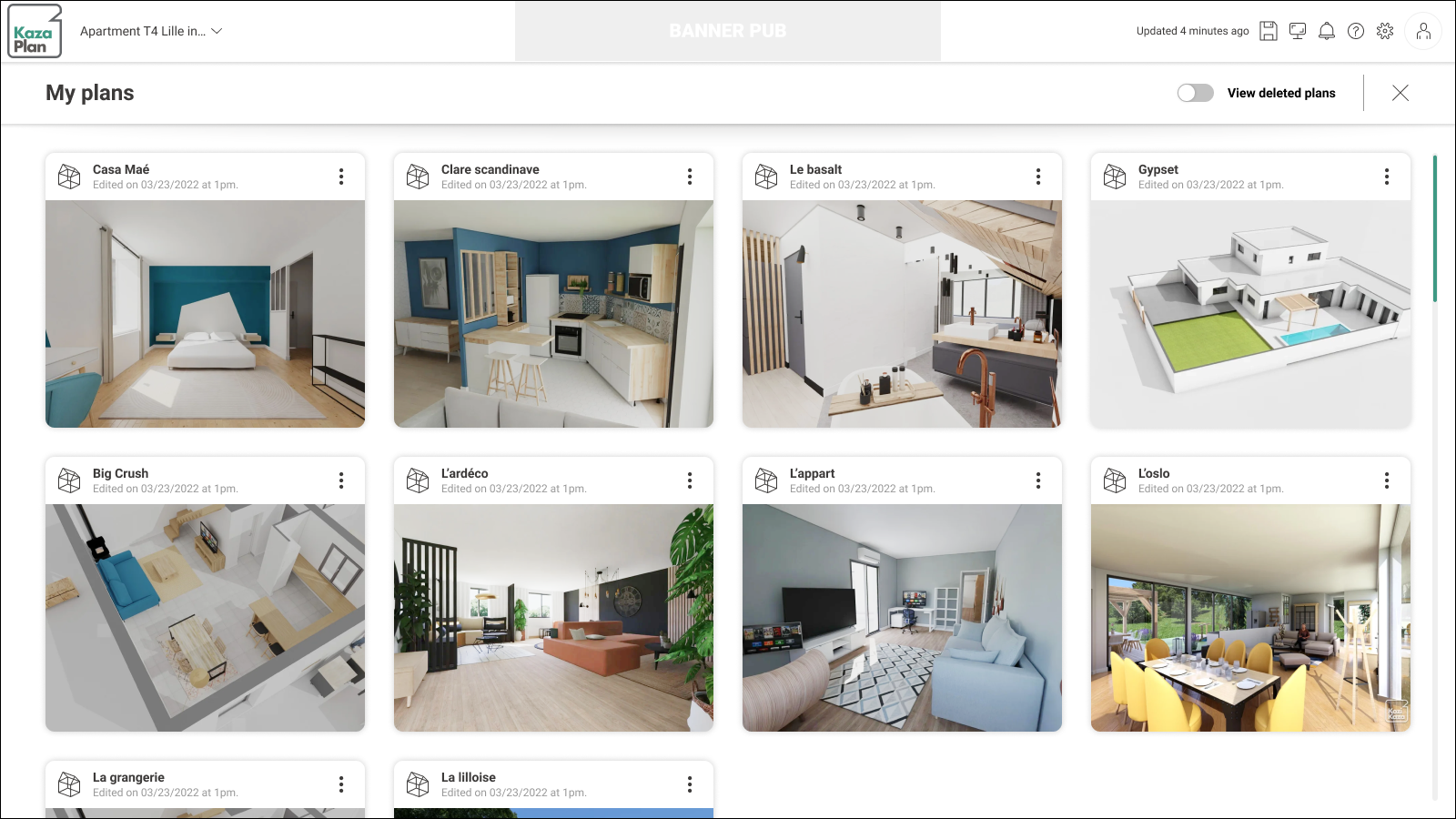Click the Updated 4 minutes ago status
The height and width of the screenshot is (819, 1456).
1192,31
